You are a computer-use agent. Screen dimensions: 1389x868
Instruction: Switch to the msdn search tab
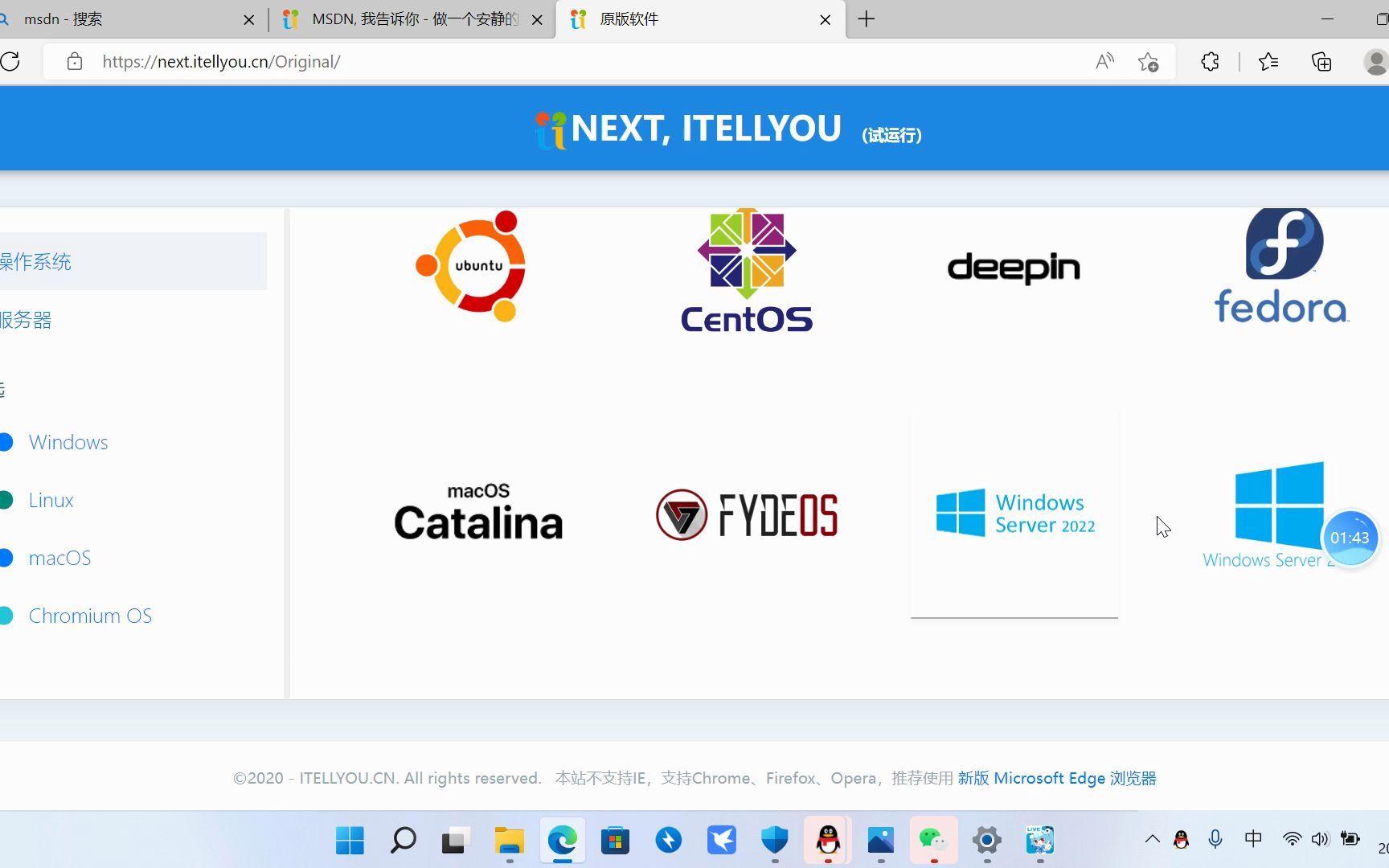click(x=121, y=19)
